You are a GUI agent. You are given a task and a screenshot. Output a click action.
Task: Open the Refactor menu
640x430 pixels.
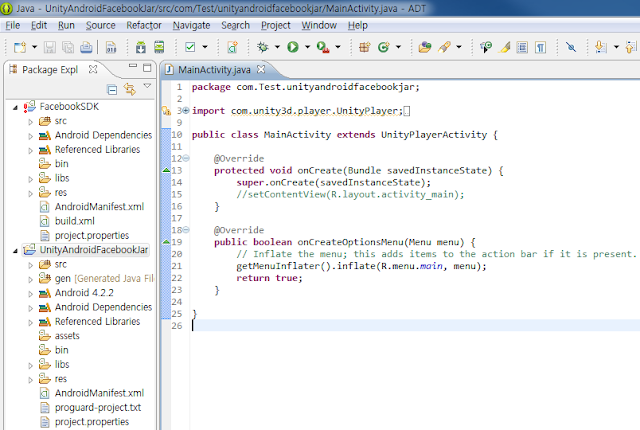click(144, 25)
